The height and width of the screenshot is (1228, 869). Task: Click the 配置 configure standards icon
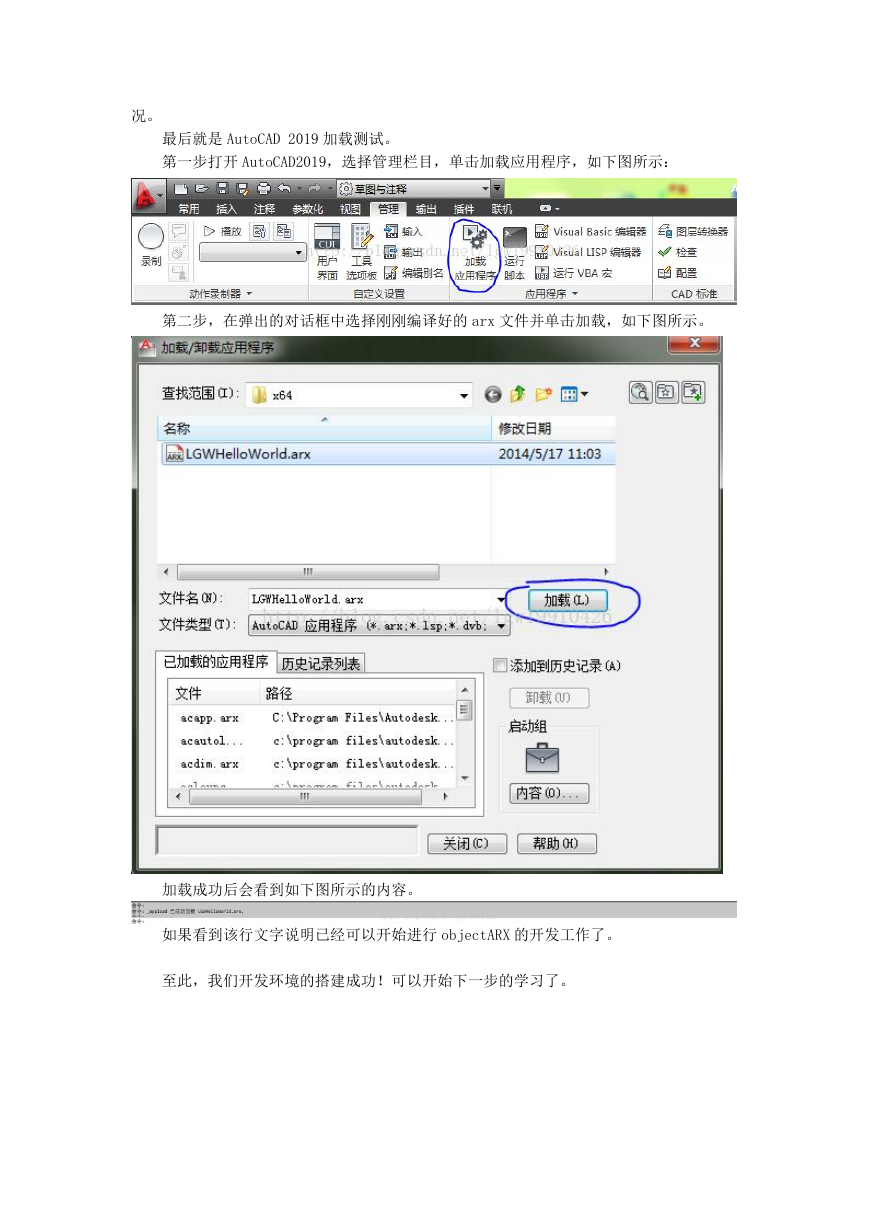(665, 272)
